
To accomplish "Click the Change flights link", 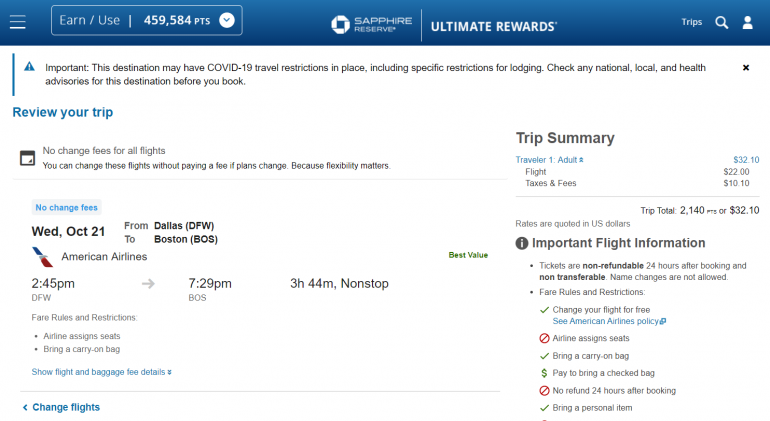I will [x=65, y=407].
